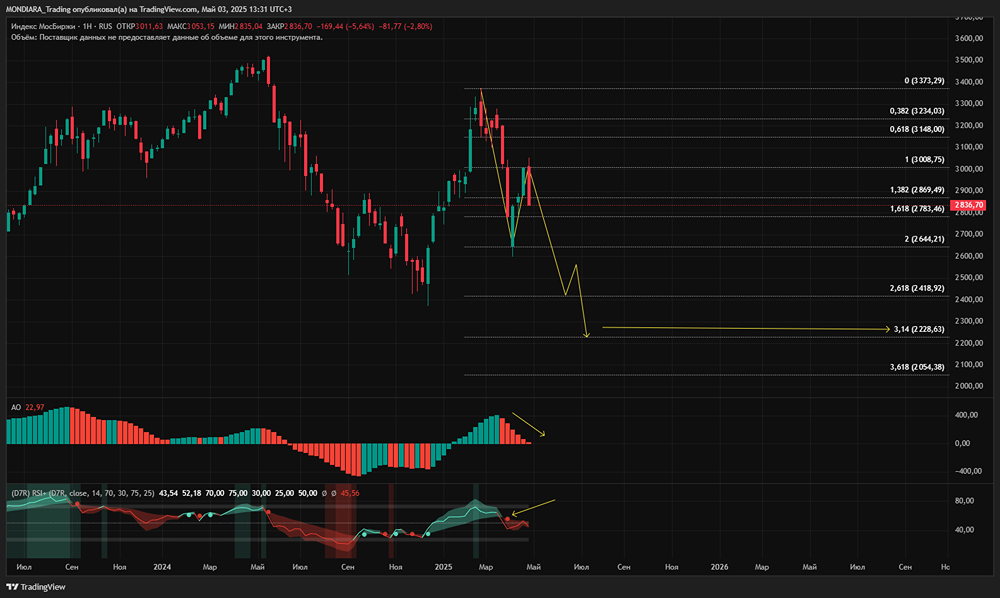This screenshot has height=598, width=1000.
Task: Click the 2300,00 price axis label
Action: 968,321
